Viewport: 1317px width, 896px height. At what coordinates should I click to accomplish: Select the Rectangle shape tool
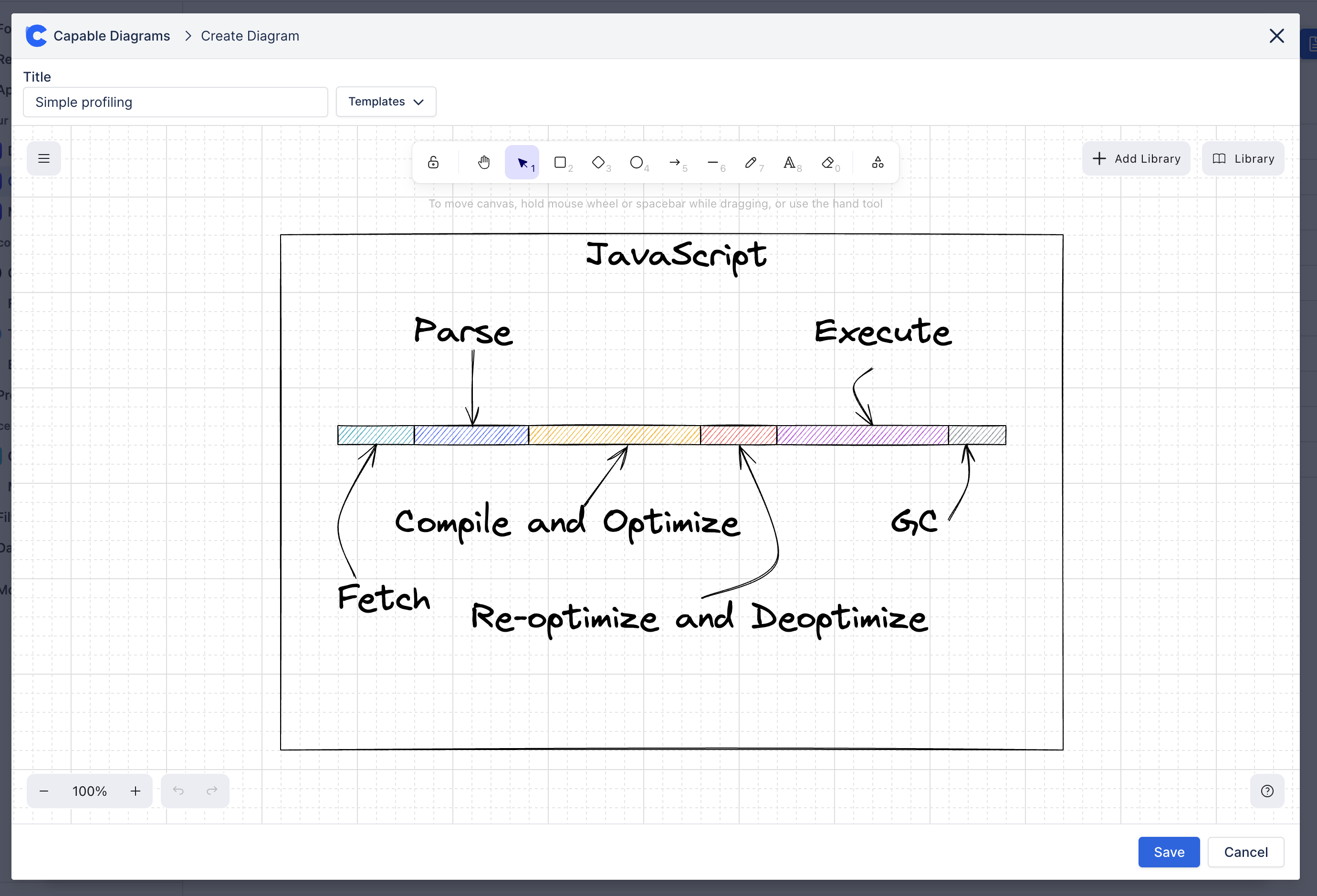tap(561, 163)
